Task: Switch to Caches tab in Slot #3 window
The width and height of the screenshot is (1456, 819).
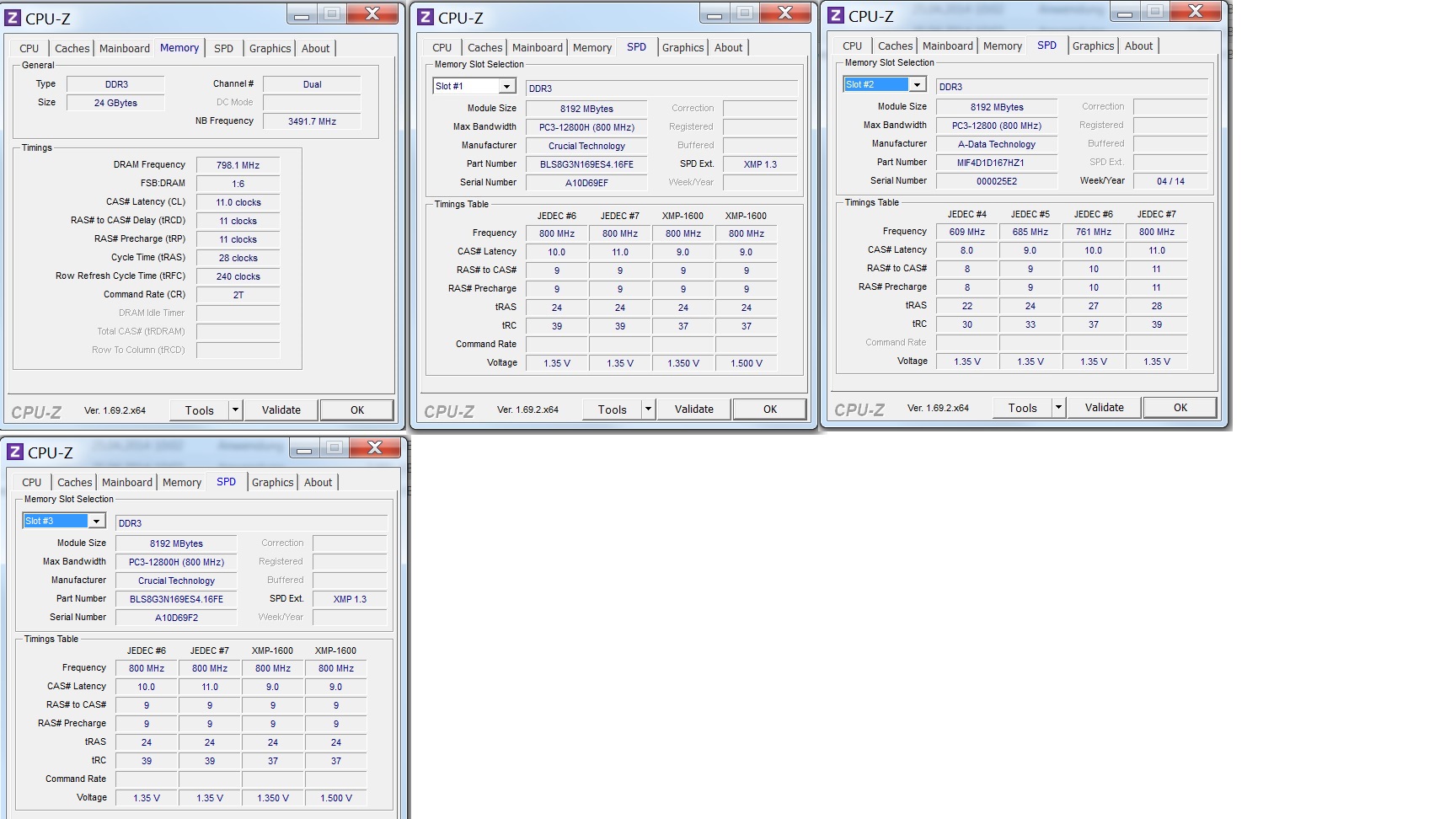Action: point(74,482)
